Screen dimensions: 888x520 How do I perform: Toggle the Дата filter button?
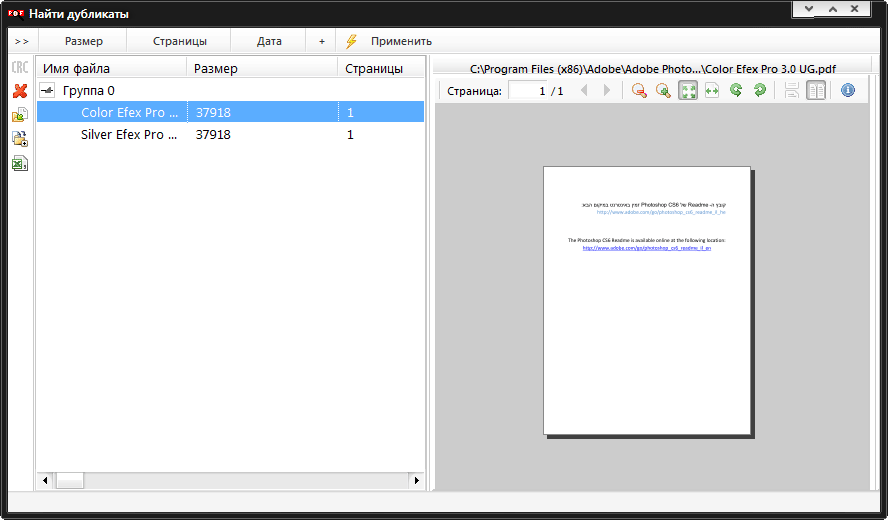pos(269,41)
